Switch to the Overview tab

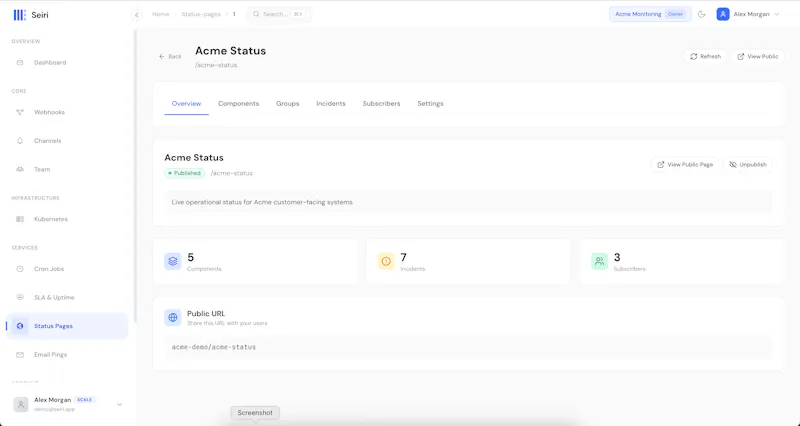[x=186, y=104]
